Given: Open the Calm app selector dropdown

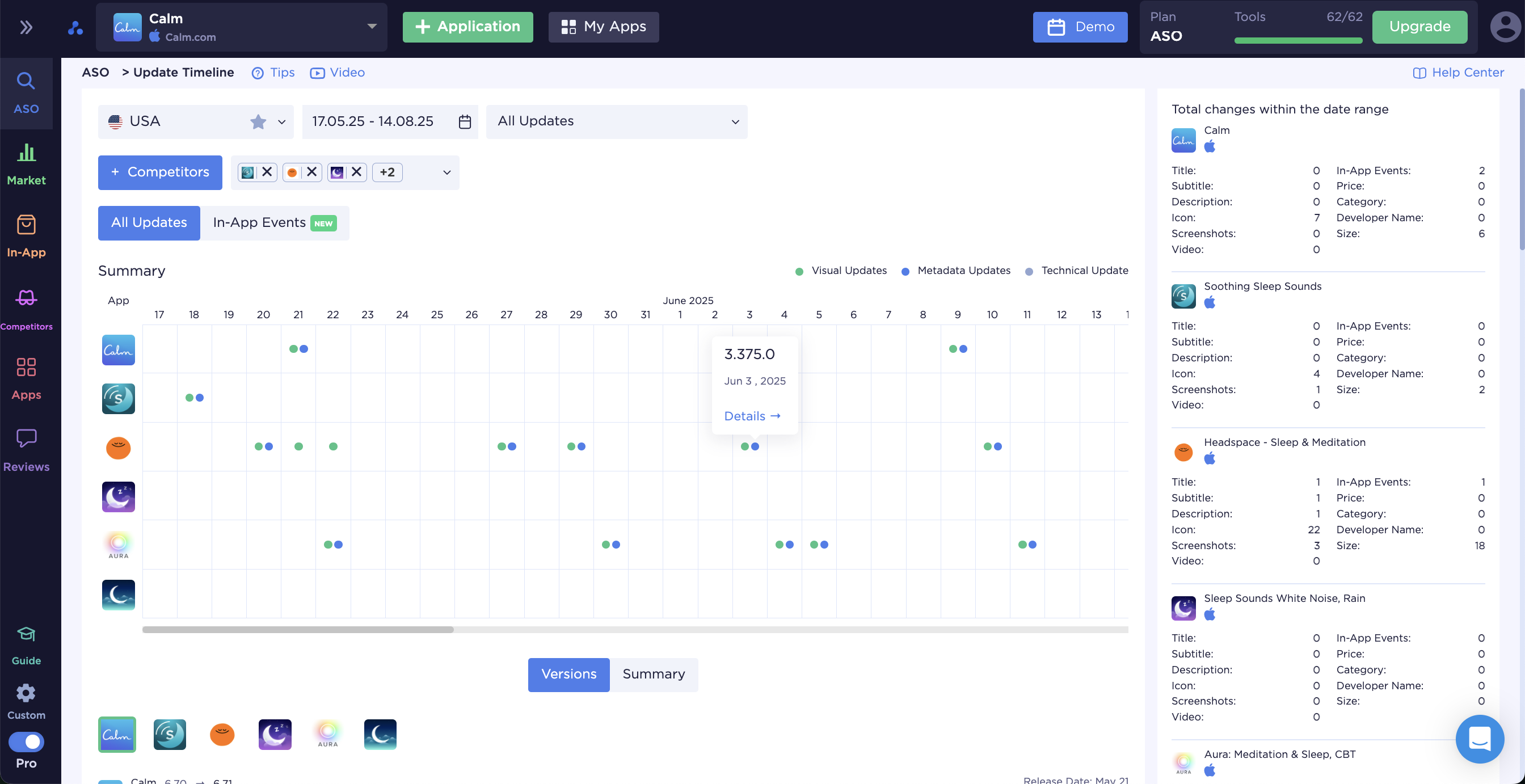Looking at the screenshot, I should (242, 27).
